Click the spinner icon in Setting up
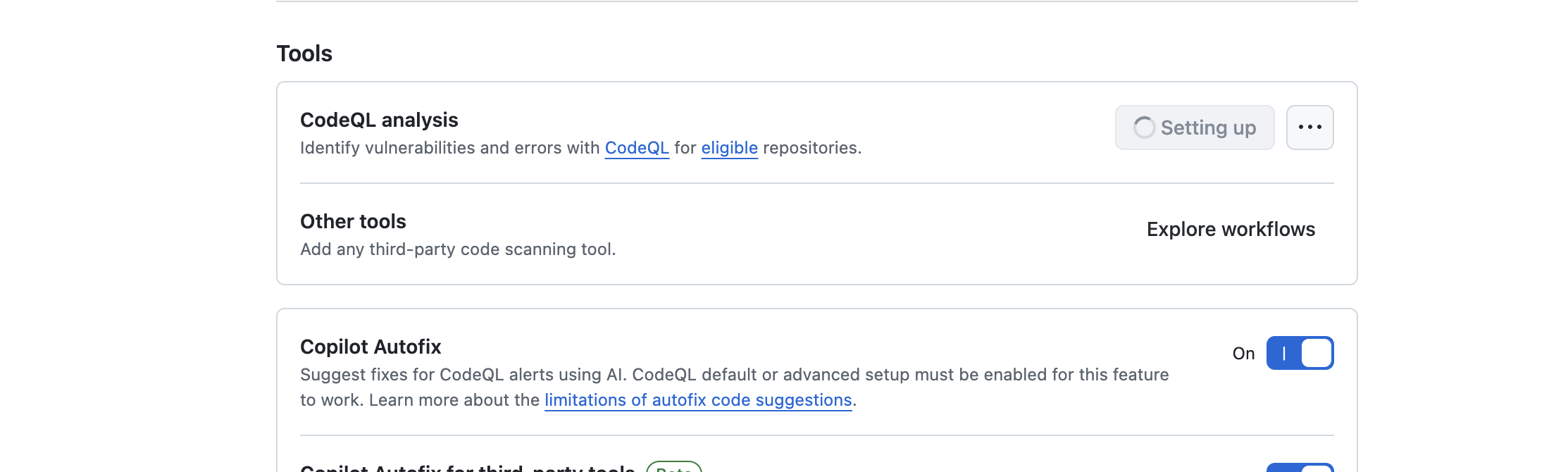1568x472 pixels. click(x=1143, y=128)
